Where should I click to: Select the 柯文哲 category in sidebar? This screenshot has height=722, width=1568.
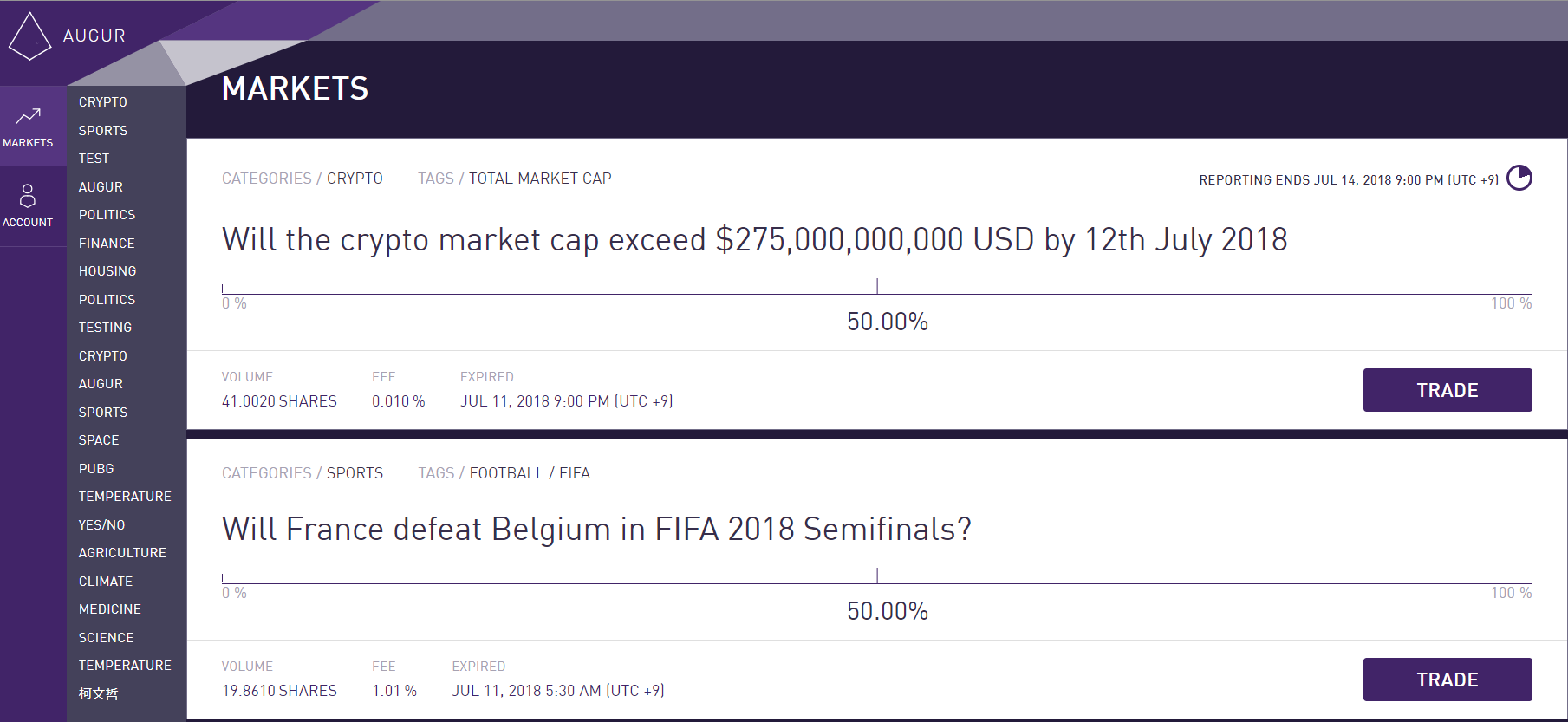98,693
